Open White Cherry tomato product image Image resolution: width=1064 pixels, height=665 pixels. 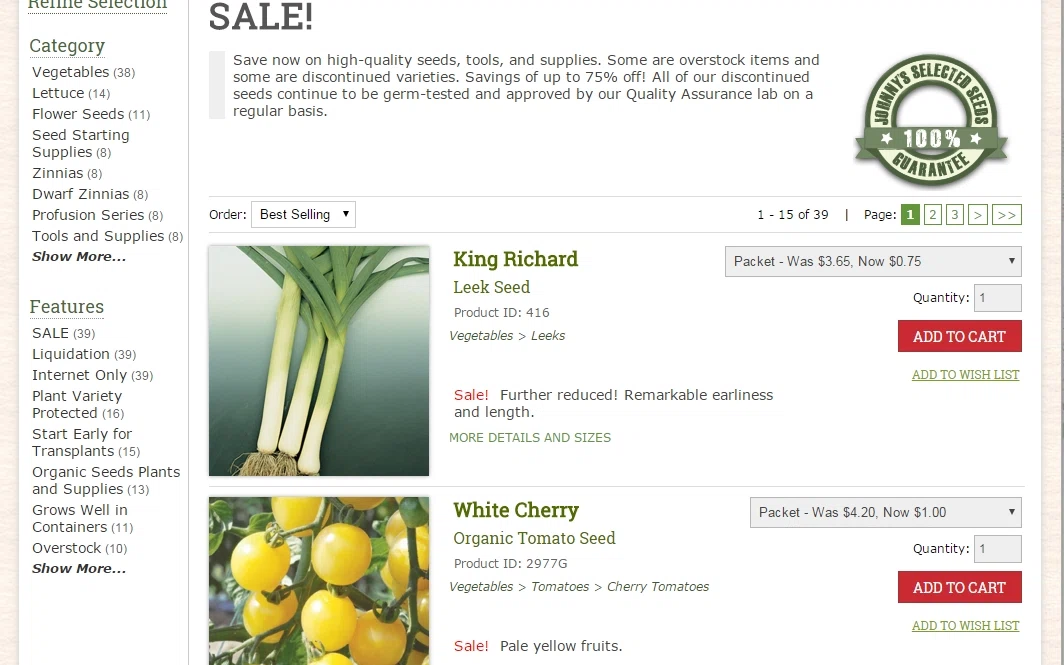coord(319,581)
